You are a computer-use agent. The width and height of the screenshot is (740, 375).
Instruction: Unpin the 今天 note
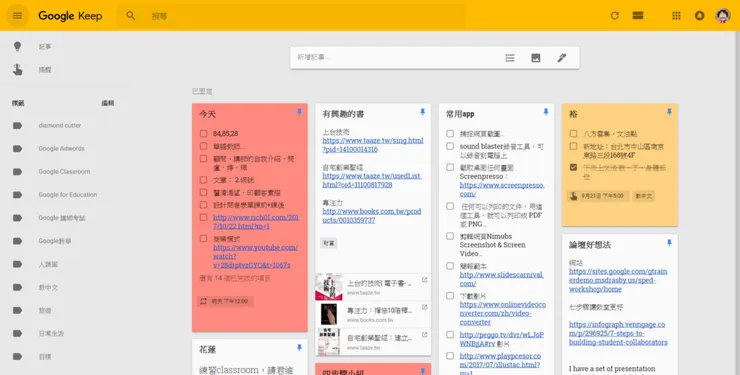(299, 112)
